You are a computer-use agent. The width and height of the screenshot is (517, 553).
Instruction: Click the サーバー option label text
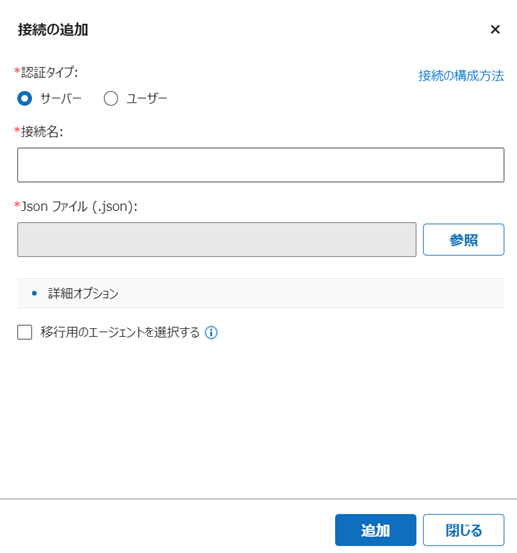(x=61, y=98)
